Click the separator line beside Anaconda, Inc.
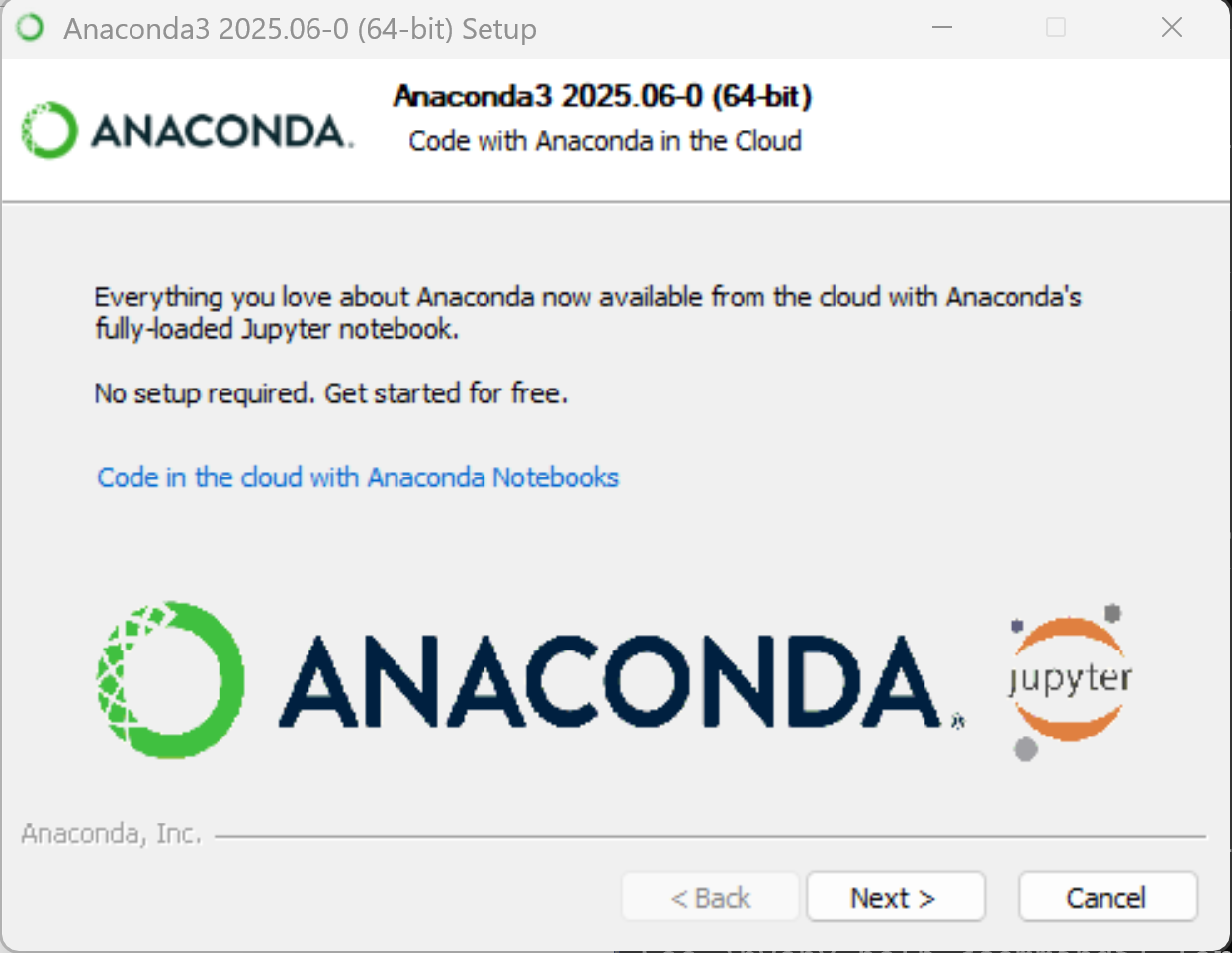The image size is (1232, 953). pos(710,837)
